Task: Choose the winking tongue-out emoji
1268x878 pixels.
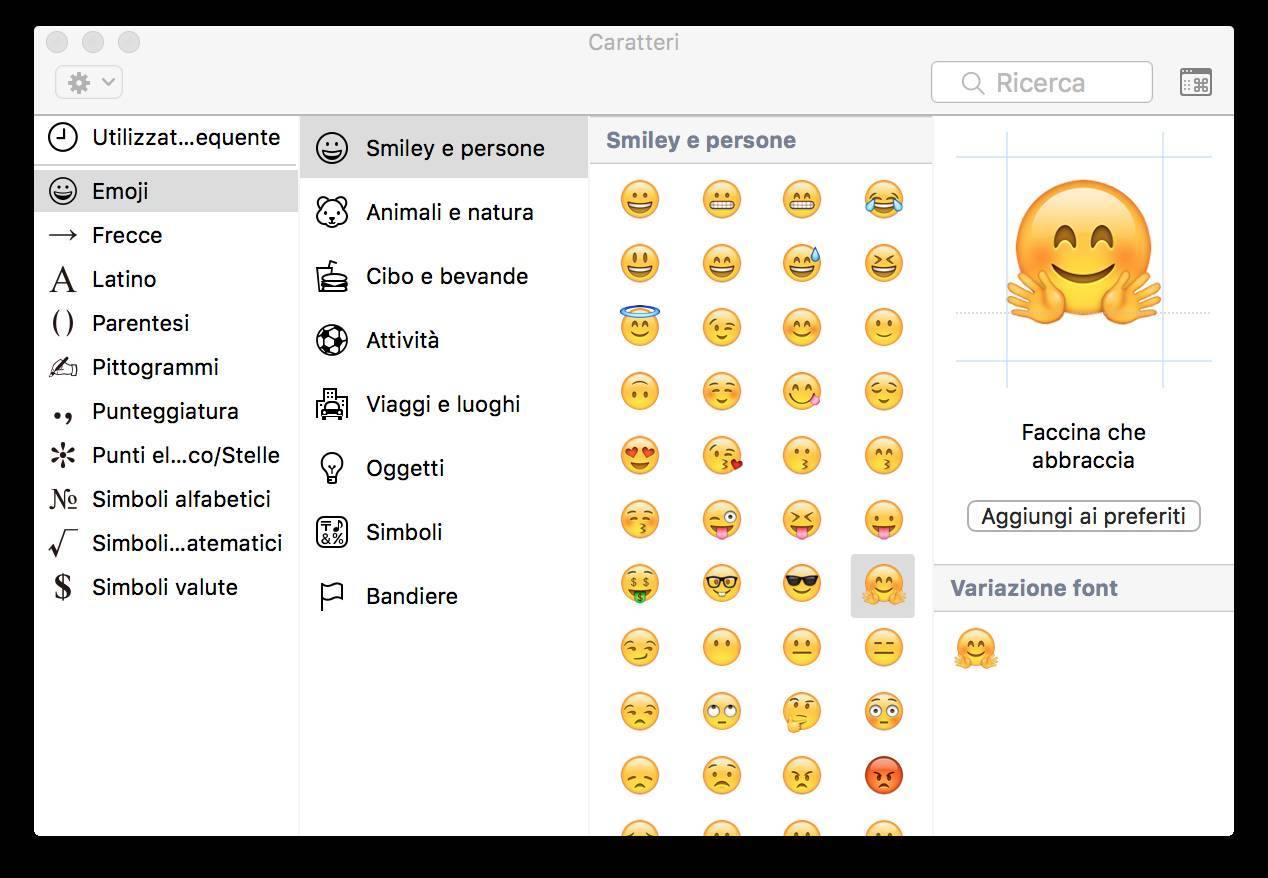Action: [721, 519]
